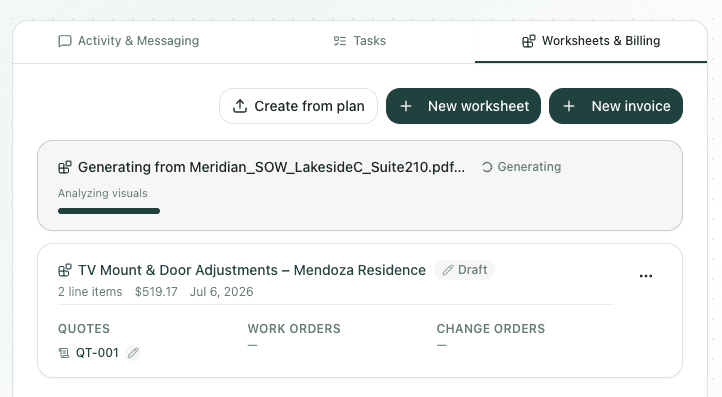722x397 pixels.
Task: Click the checklist icon beside Tasks
Action: pyautogui.click(x=340, y=41)
